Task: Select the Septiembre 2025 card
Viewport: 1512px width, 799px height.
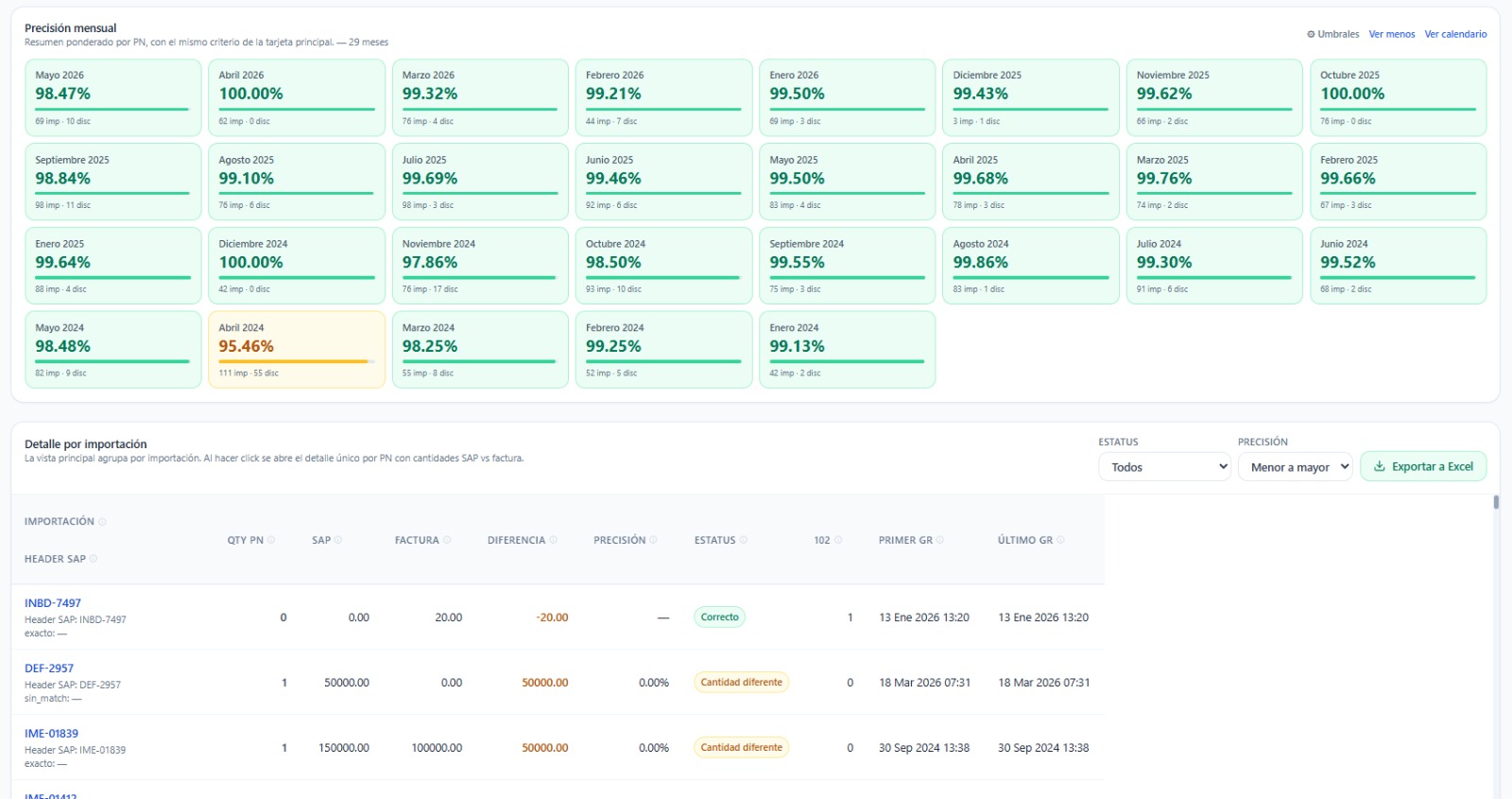Action: coord(113,182)
